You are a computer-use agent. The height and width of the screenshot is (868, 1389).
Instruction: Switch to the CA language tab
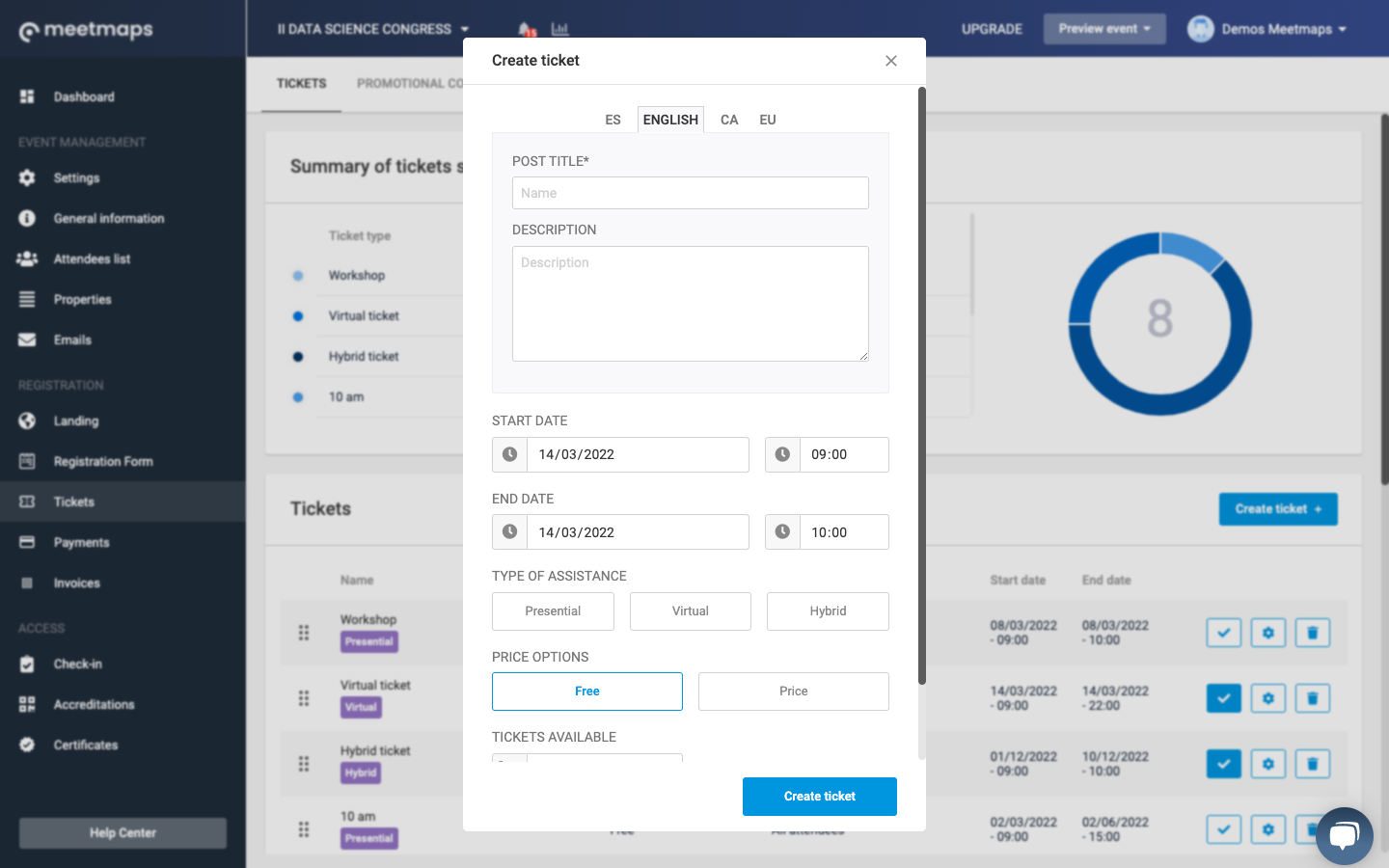click(729, 120)
